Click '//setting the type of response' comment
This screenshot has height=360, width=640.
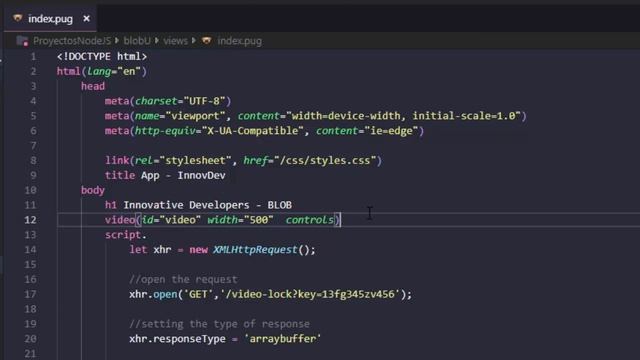(x=219, y=324)
